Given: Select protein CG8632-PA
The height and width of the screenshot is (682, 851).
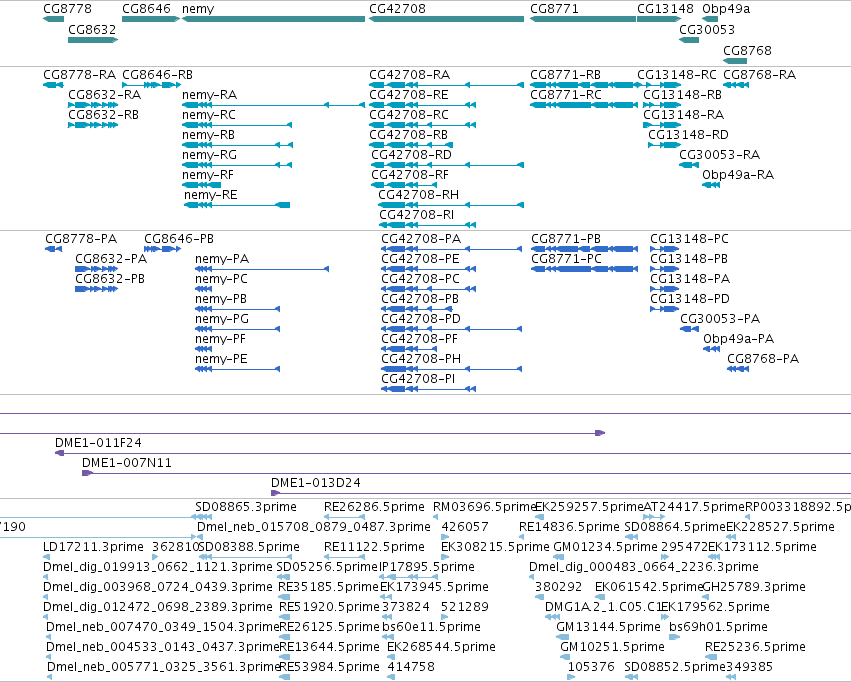Looking at the screenshot, I should click(x=96, y=269).
